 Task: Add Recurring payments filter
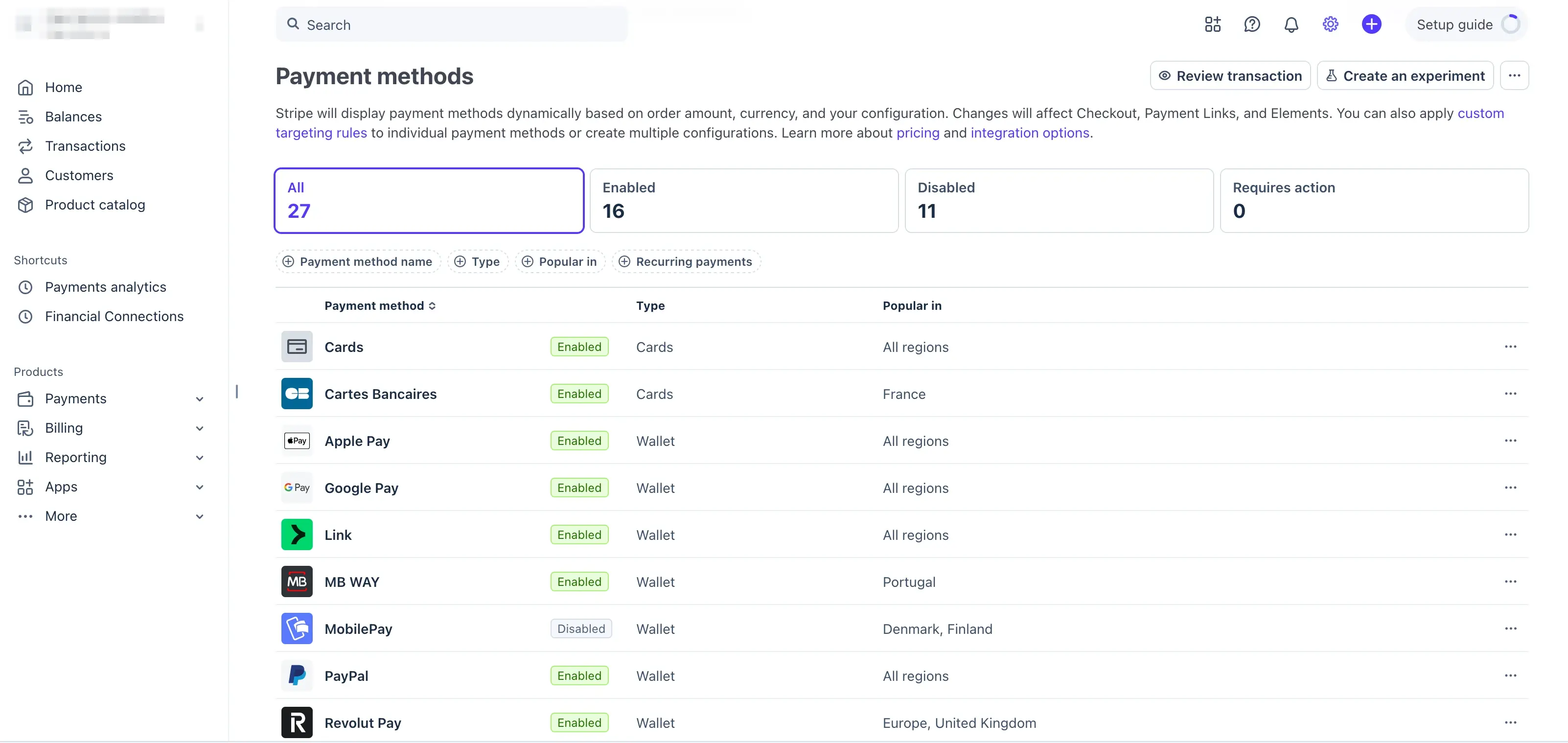point(686,261)
